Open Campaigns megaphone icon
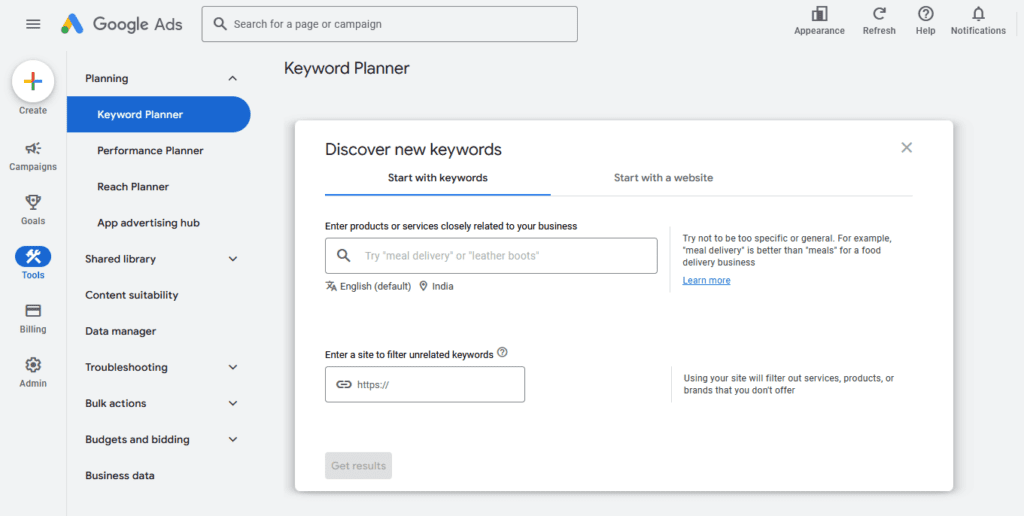The height and width of the screenshot is (516, 1024). (33, 149)
